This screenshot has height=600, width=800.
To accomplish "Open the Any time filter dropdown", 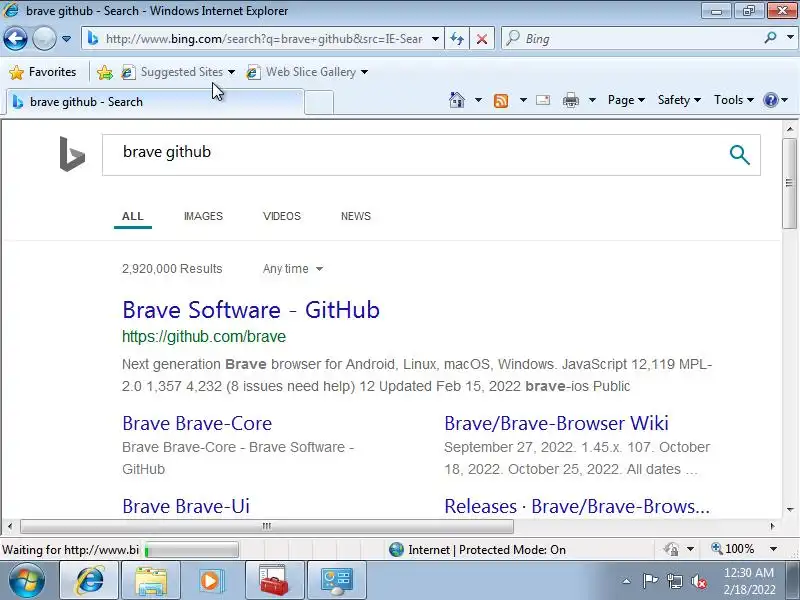I will tap(293, 269).
